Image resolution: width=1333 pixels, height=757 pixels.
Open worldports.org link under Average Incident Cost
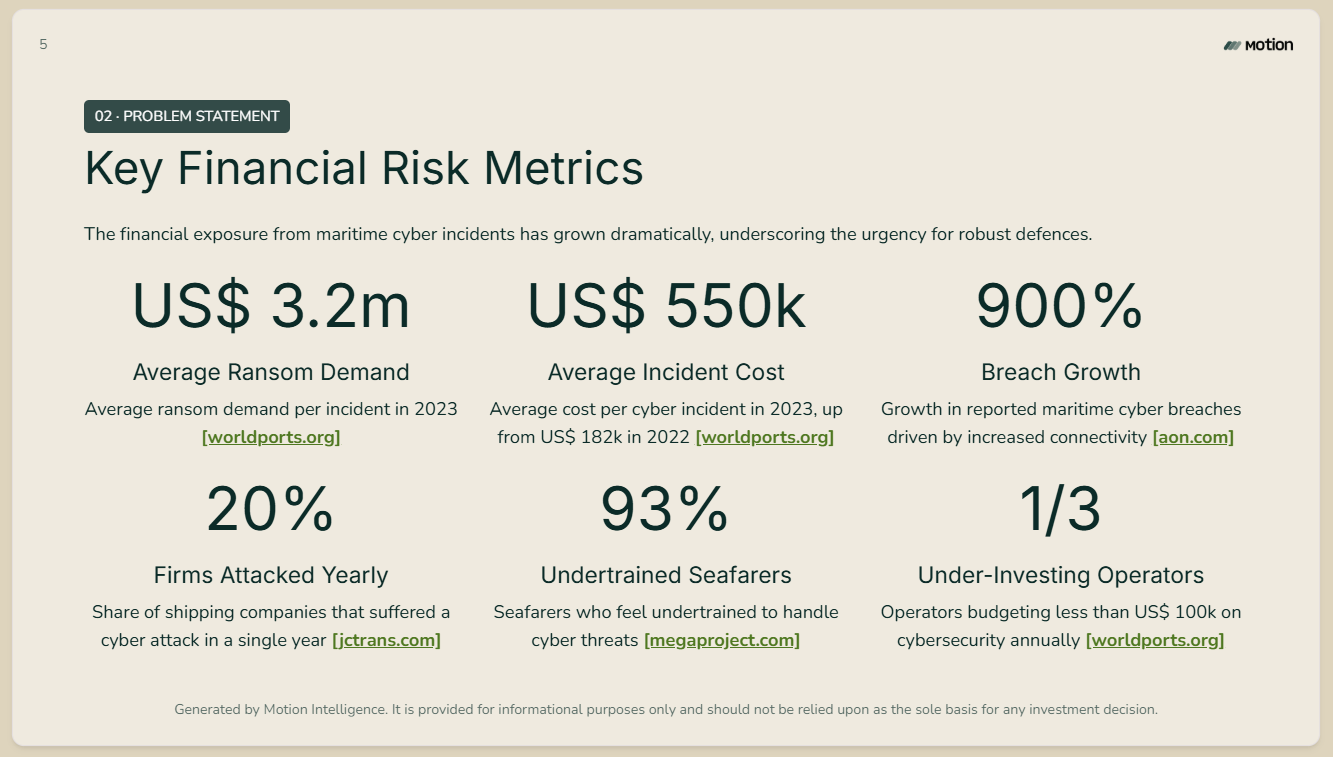click(765, 437)
